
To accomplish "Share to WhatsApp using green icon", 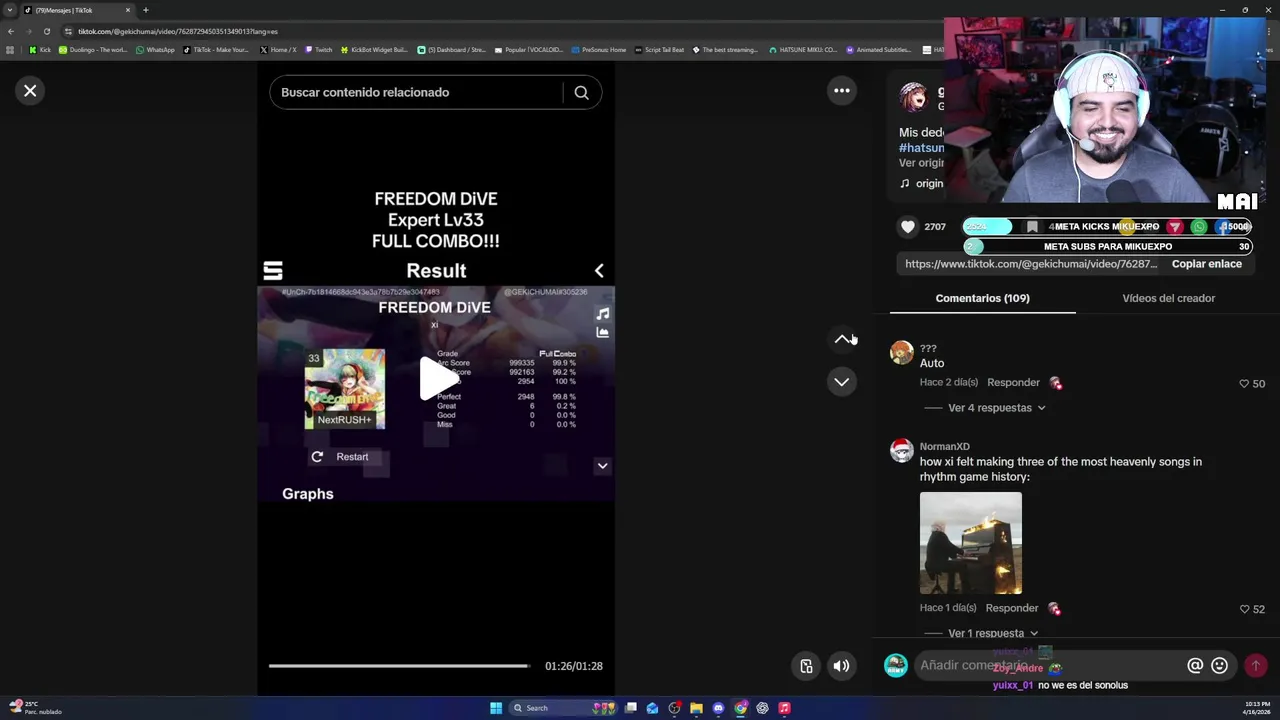I will tap(1199, 227).
